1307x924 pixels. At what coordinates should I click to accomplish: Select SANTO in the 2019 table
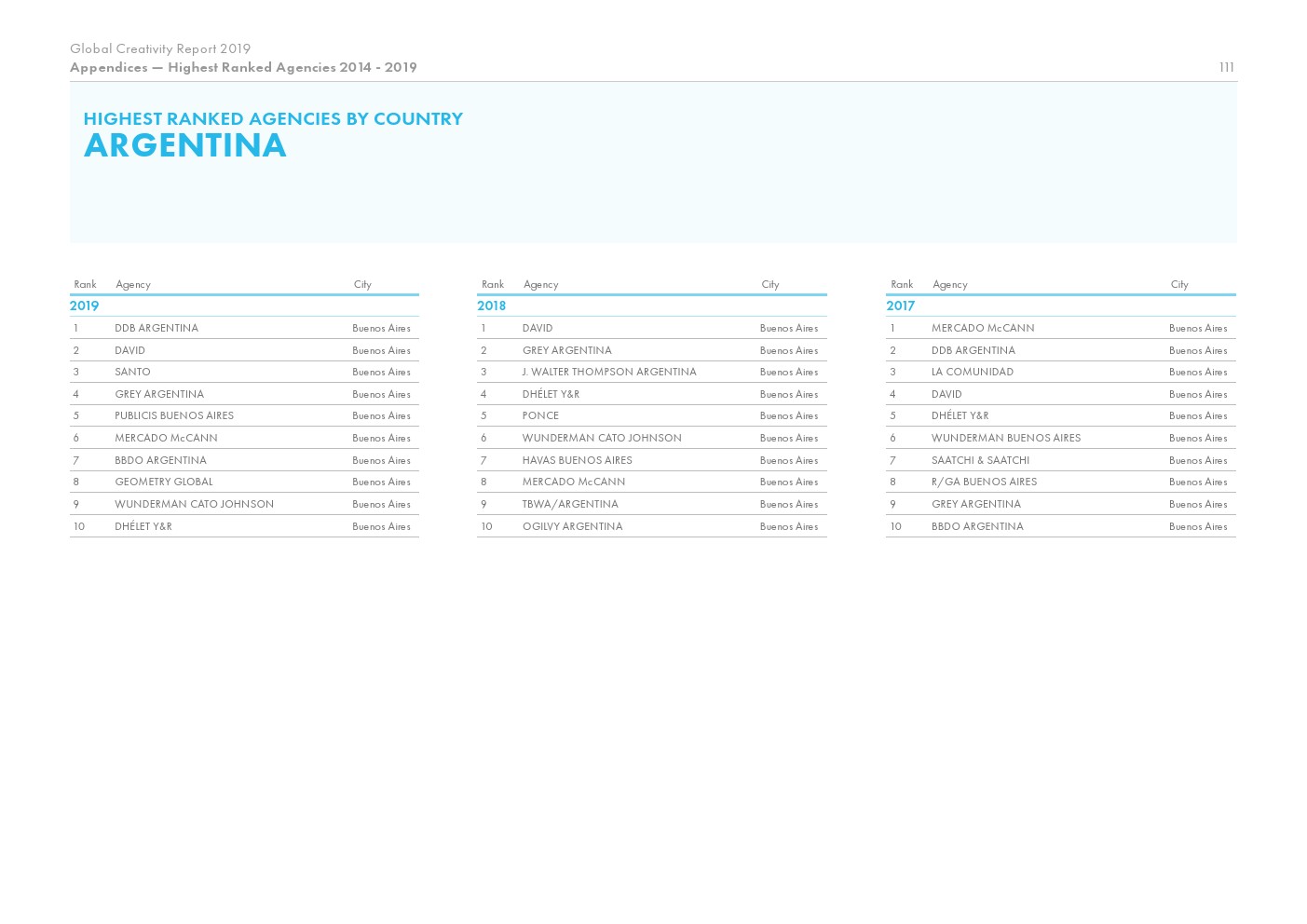132,372
